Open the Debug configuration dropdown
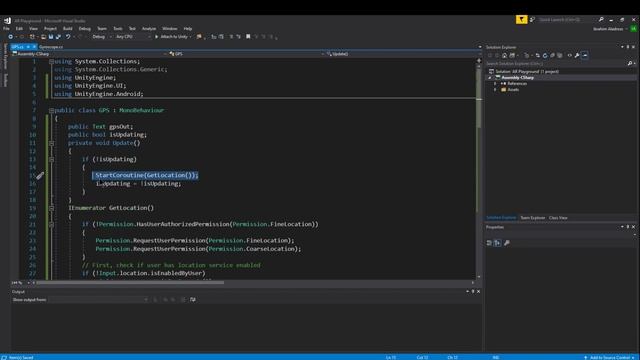This screenshot has width=640, height=360. pyautogui.click(x=102, y=37)
